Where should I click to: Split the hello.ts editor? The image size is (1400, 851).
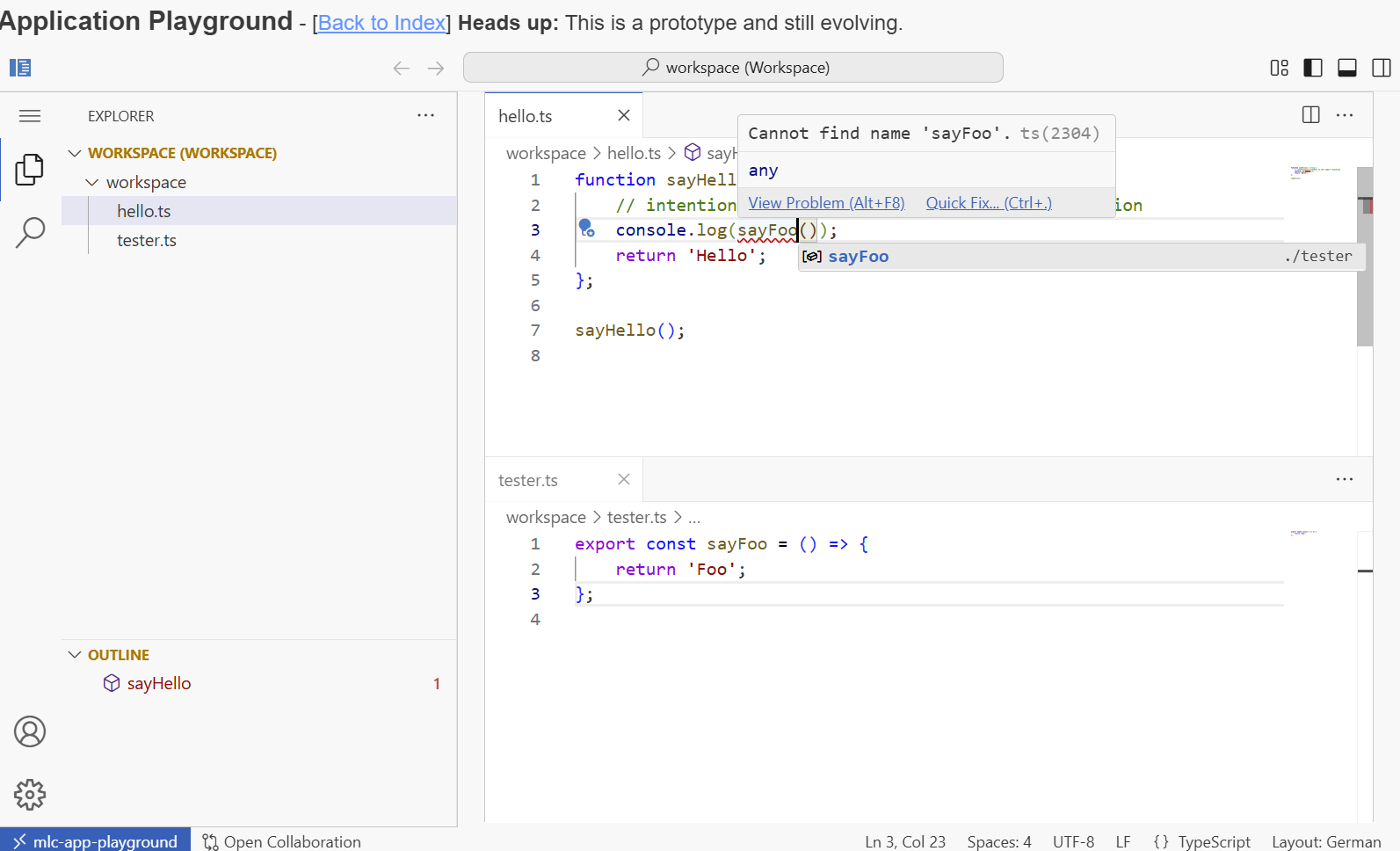(1310, 115)
